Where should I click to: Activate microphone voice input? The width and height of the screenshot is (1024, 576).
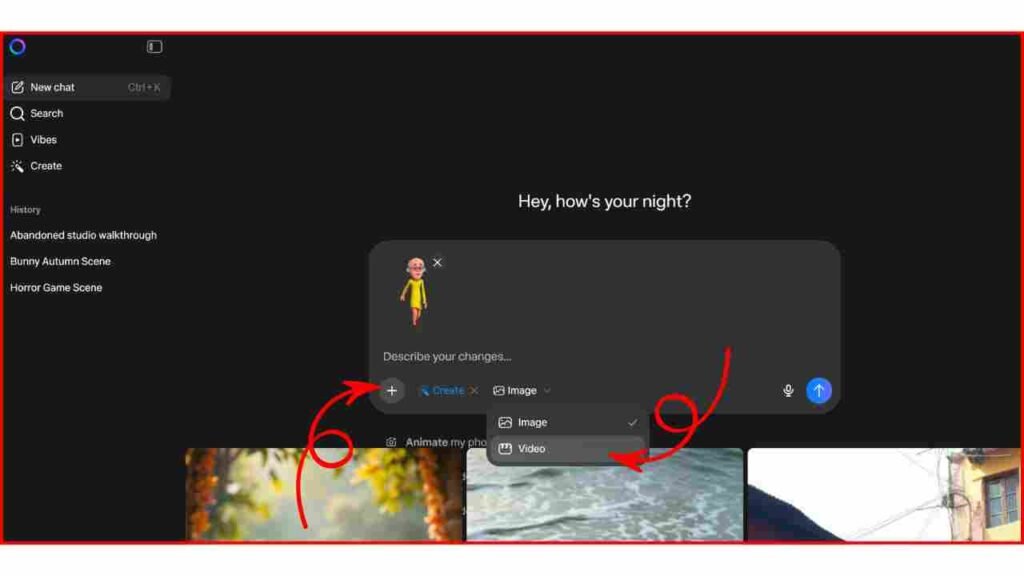tap(788, 391)
